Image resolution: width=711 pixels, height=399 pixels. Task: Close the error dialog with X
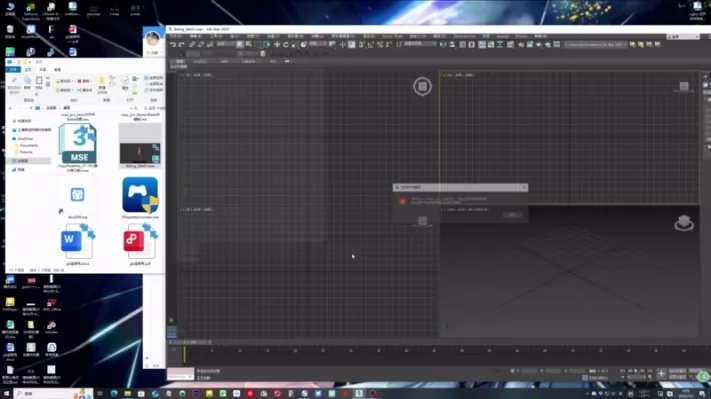[x=524, y=187]
